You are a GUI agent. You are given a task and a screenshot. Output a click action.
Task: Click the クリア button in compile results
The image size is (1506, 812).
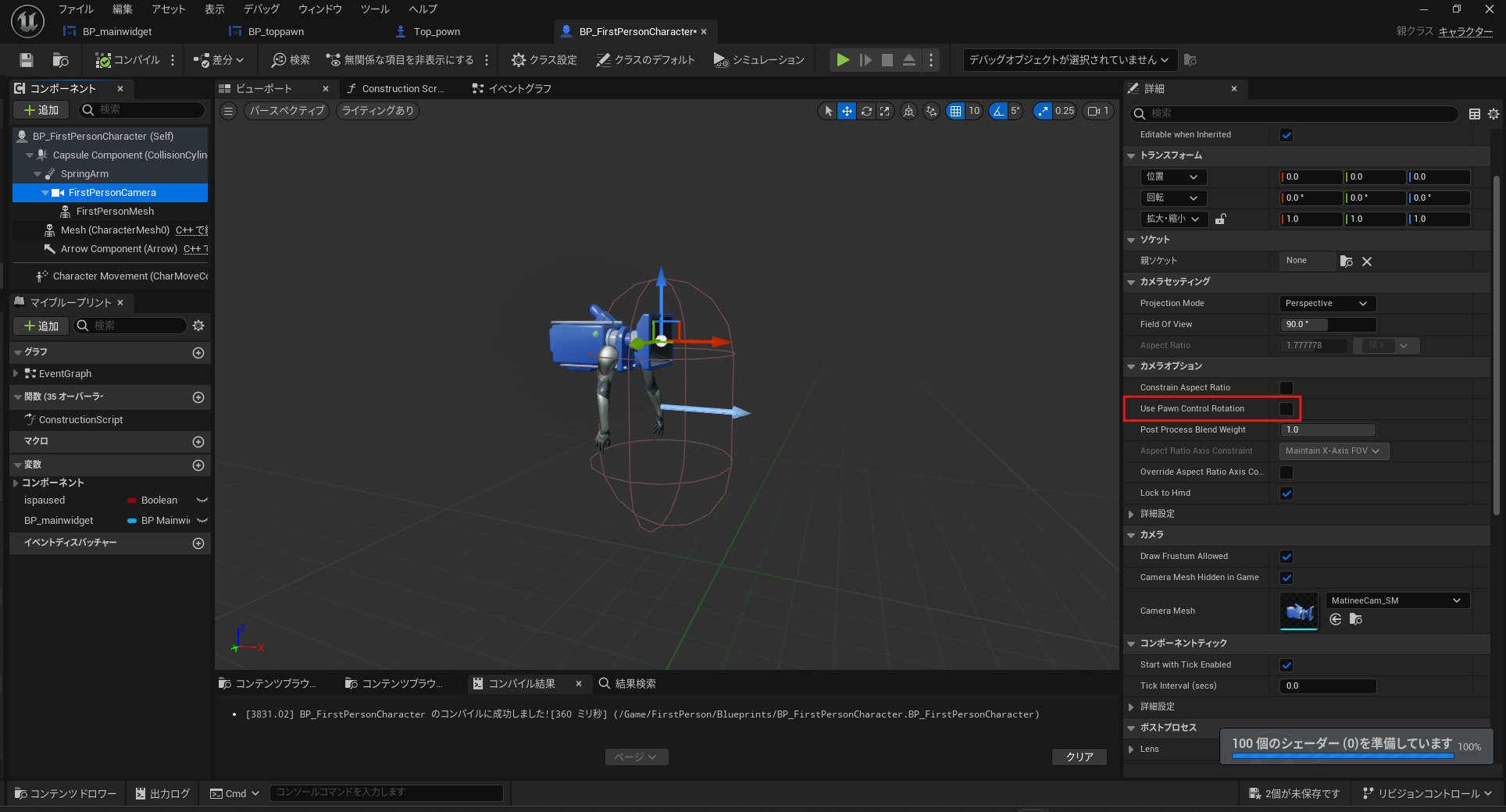click(x=1080, y=757)
